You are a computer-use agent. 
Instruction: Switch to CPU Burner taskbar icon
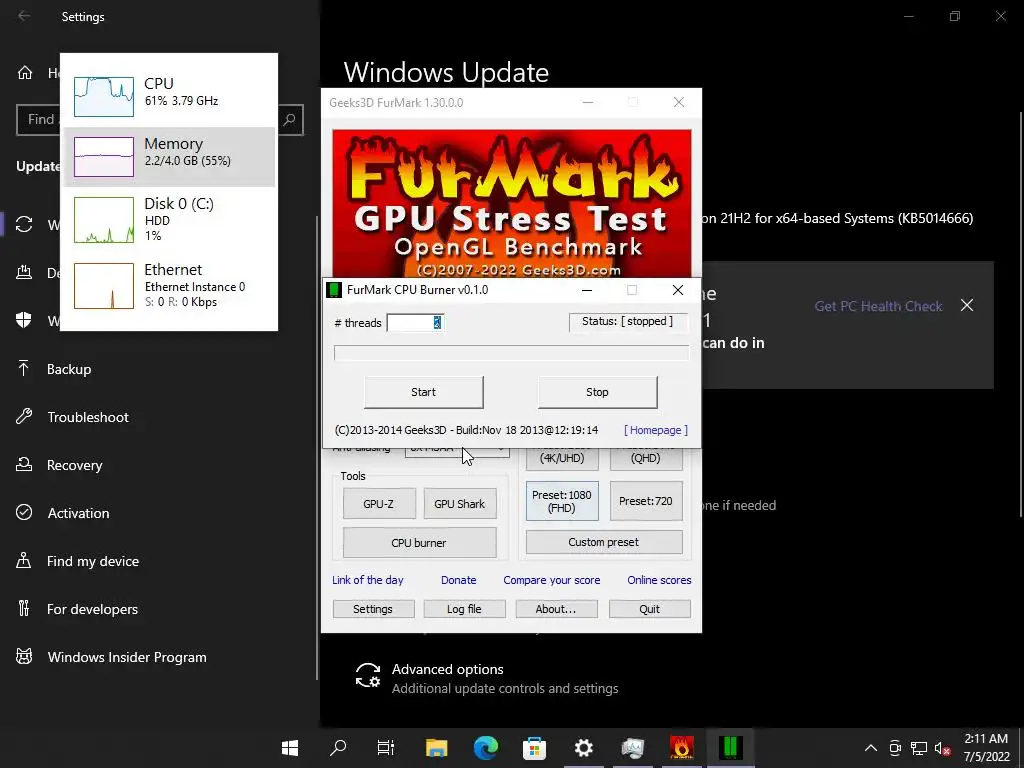(730, 748)
